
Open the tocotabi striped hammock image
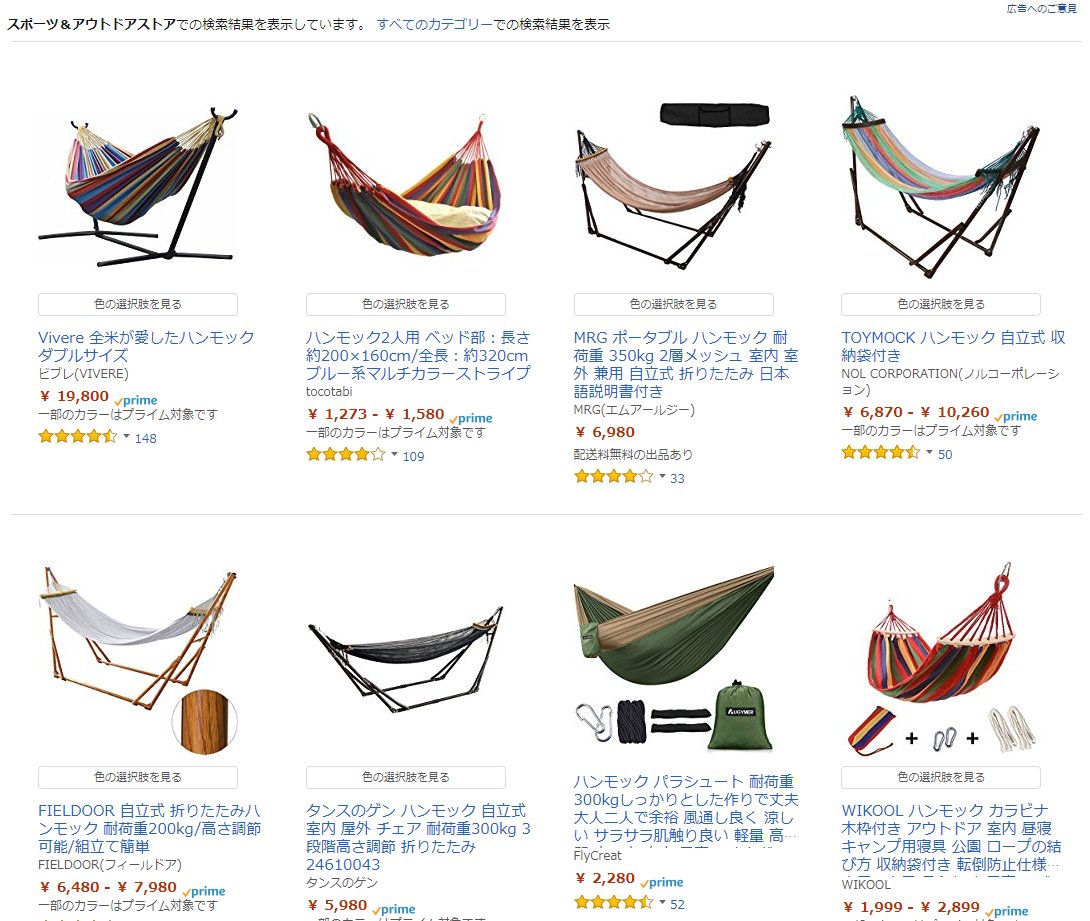click(405, 186)
